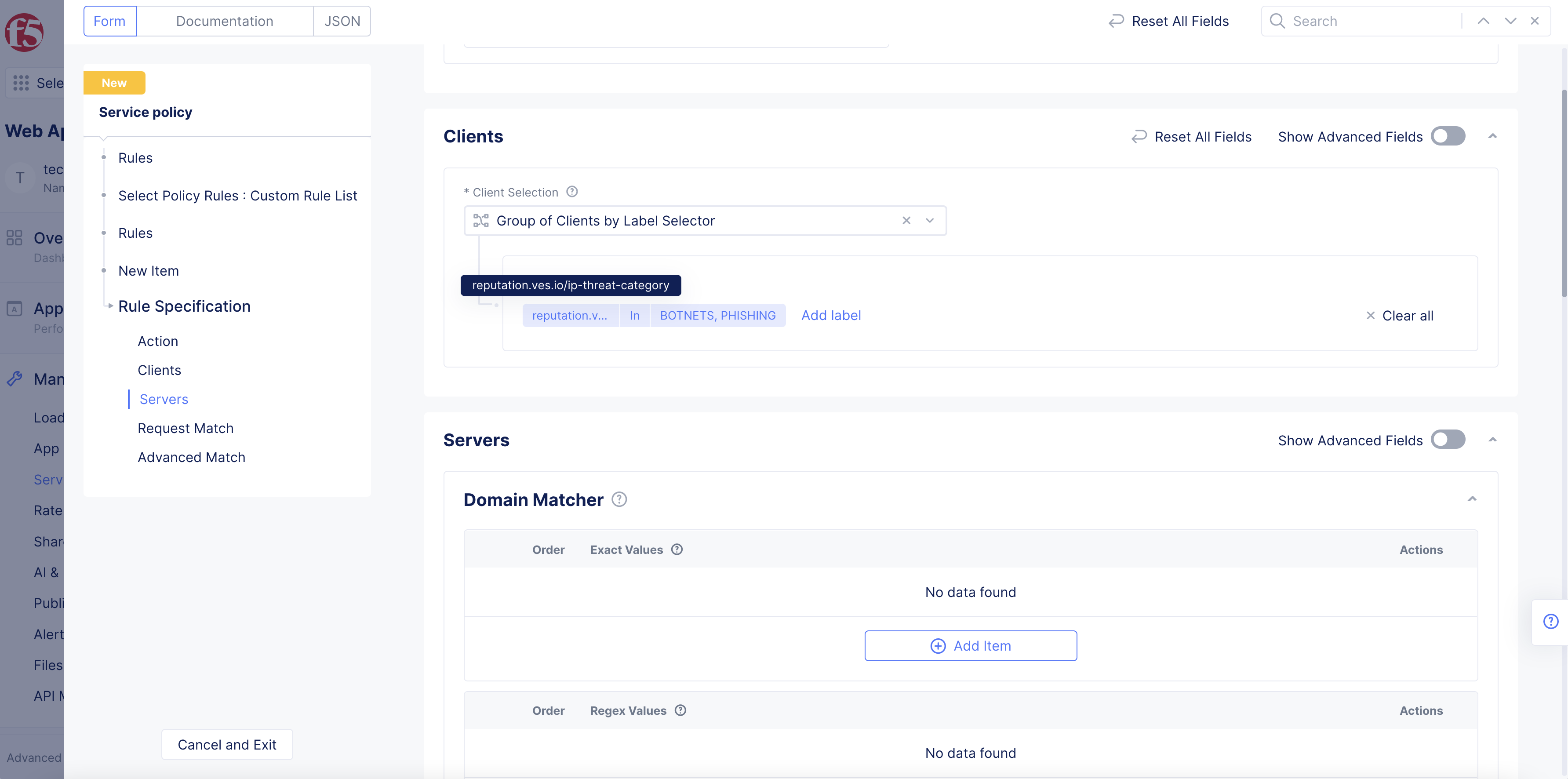The height and width of the screenshot is (779, 1568).
Task: Collapse the Domain Matcher panel
Action: [x=1472, y=499]
